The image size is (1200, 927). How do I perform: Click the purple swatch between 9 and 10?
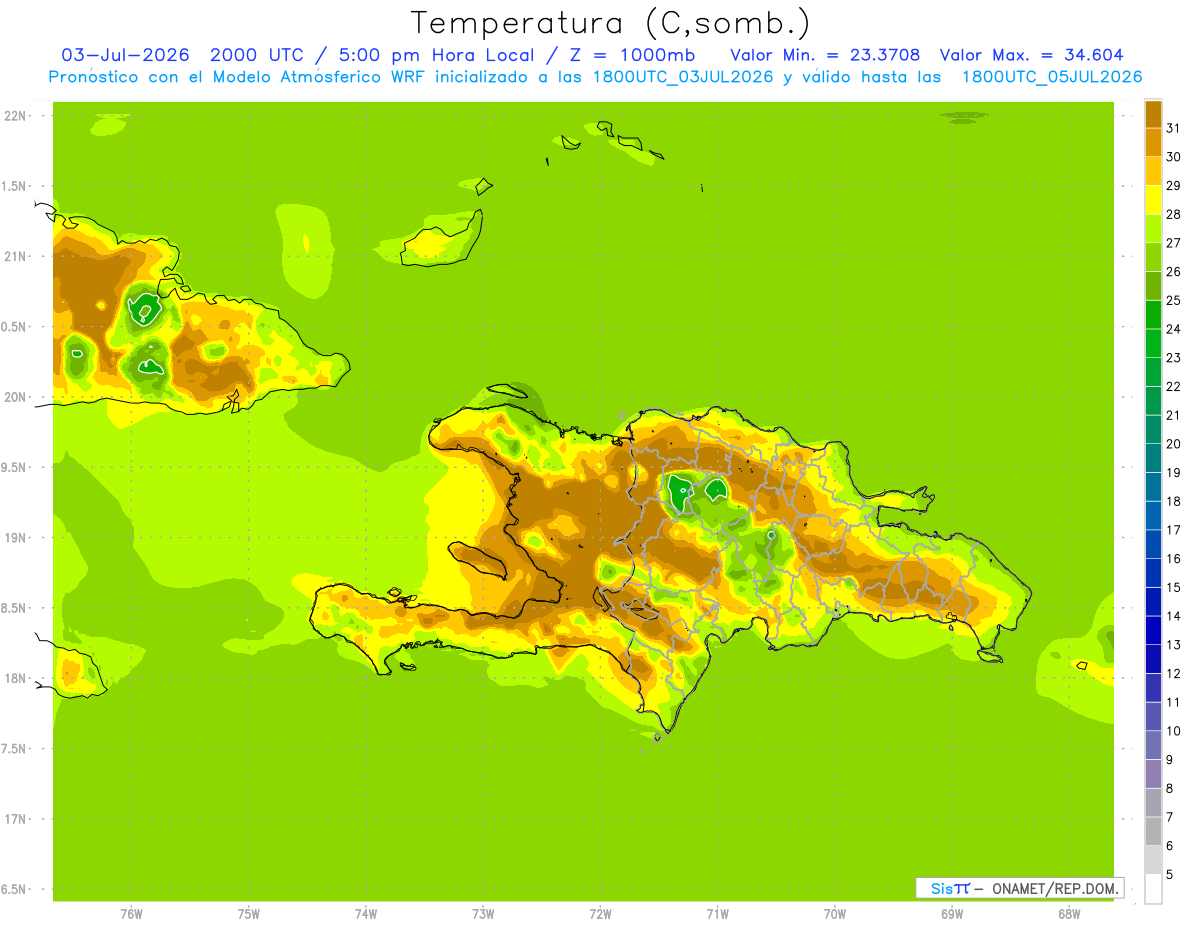click(x=1153, y=746)
